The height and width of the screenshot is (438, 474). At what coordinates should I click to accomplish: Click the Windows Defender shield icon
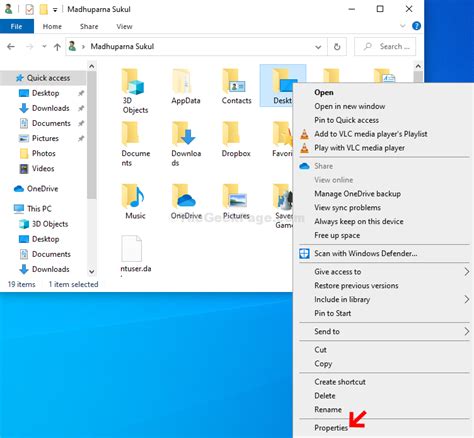point(304,253)
